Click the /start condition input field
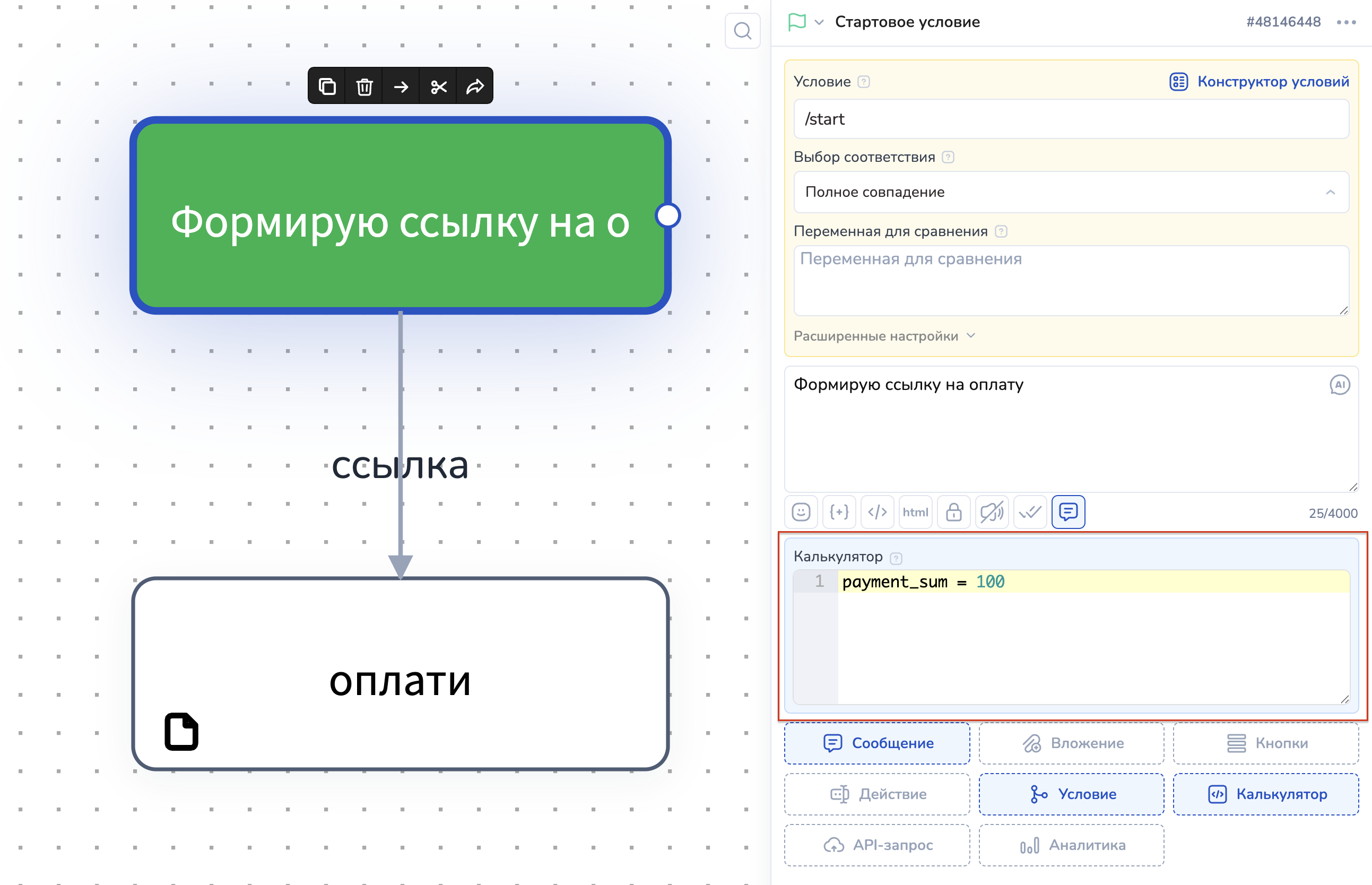The image size is (1372, 885). (x=1071, y=119)
